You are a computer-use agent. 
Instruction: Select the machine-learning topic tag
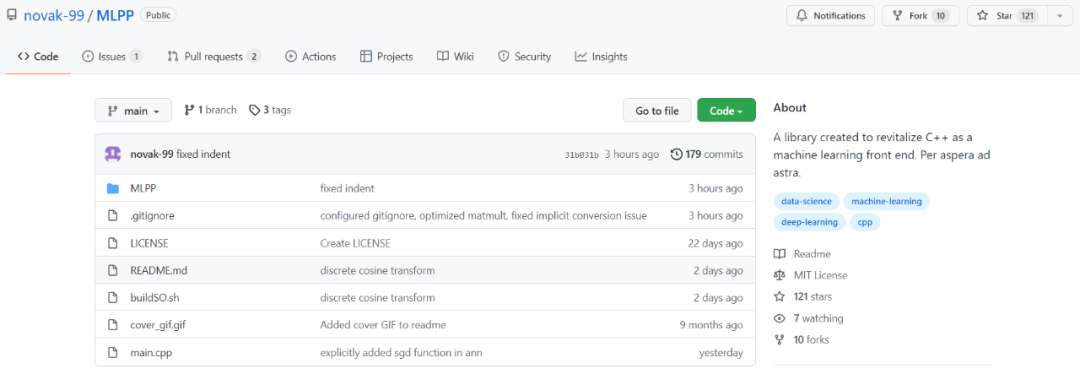pos(886,201)
